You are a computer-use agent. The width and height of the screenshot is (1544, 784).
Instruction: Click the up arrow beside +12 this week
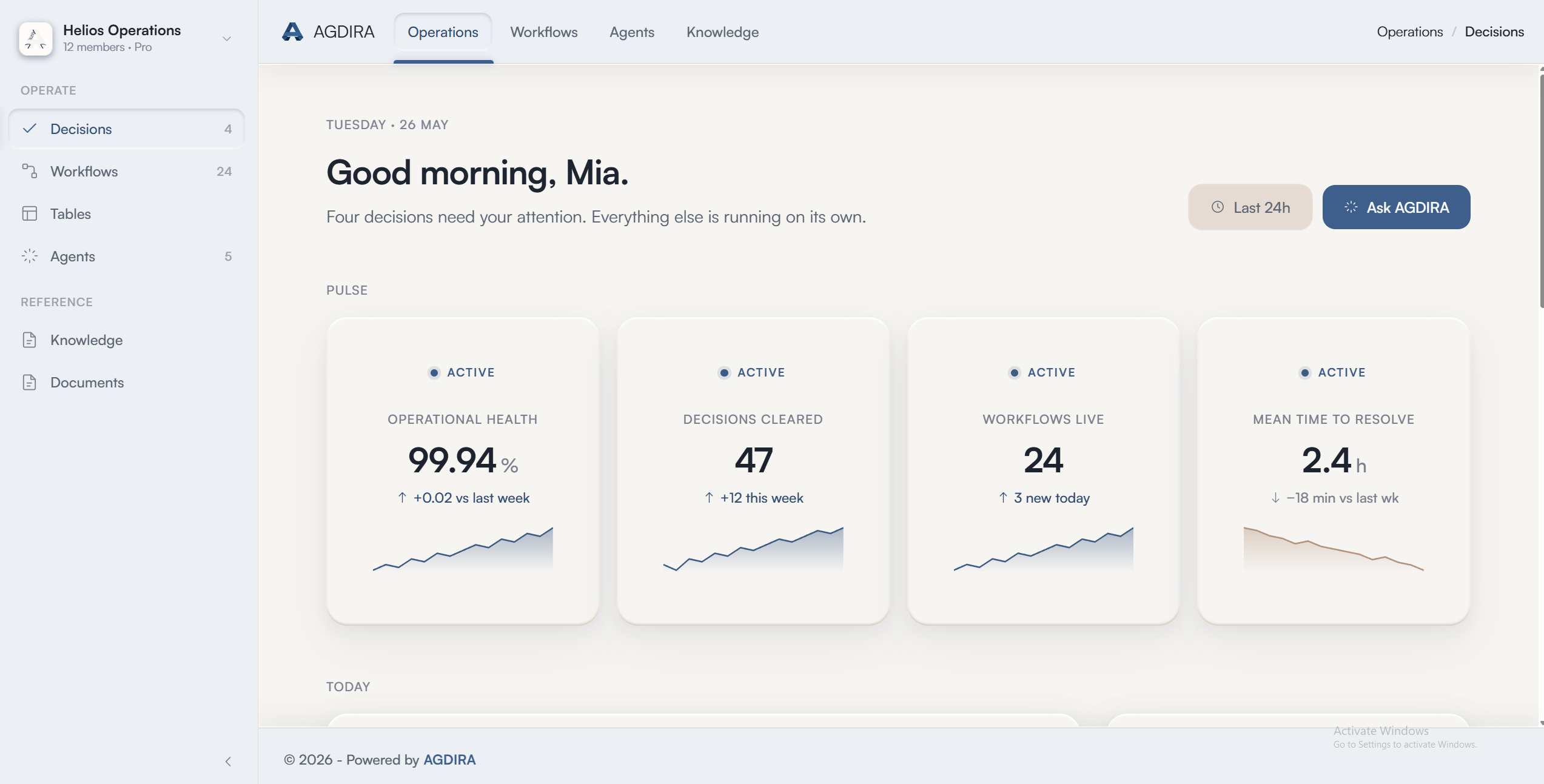tap(709, 498)
